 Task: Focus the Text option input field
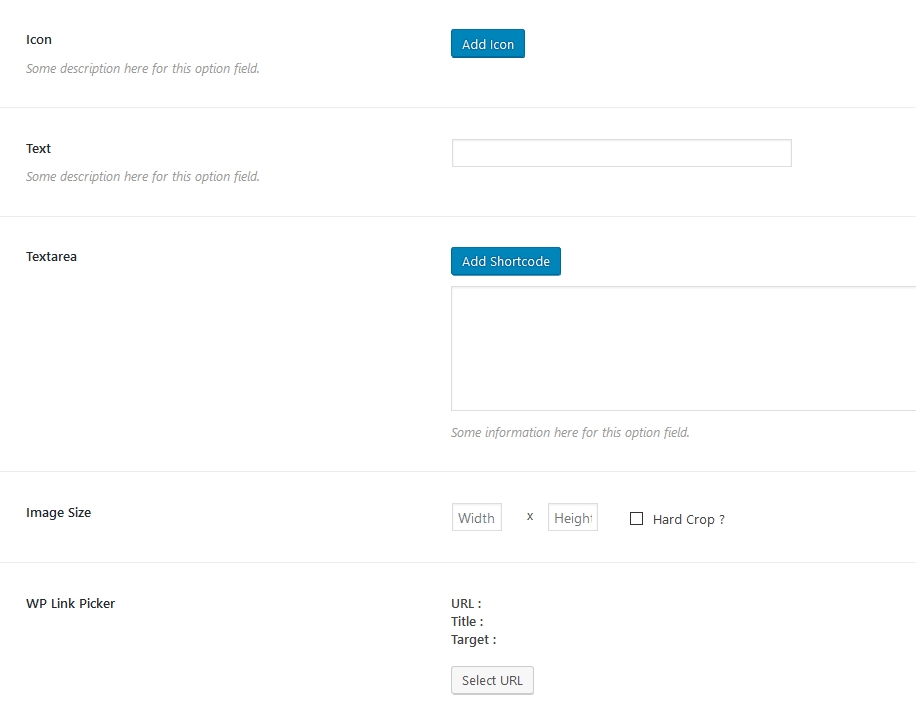pos(621,153)
